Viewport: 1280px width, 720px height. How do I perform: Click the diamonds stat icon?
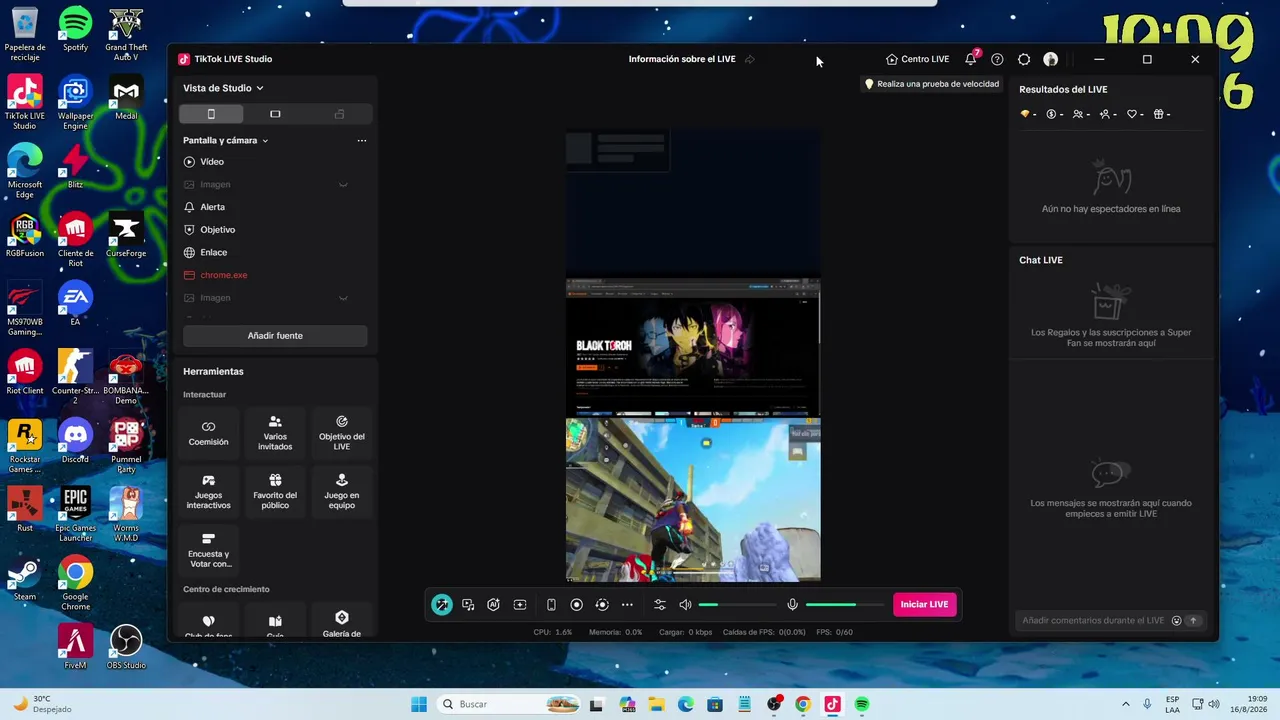(1027, 114)
